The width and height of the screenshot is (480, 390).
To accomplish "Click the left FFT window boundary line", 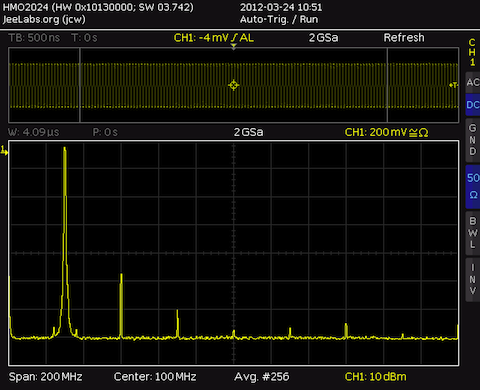I will pyautogui.click(x=80, y=85).
